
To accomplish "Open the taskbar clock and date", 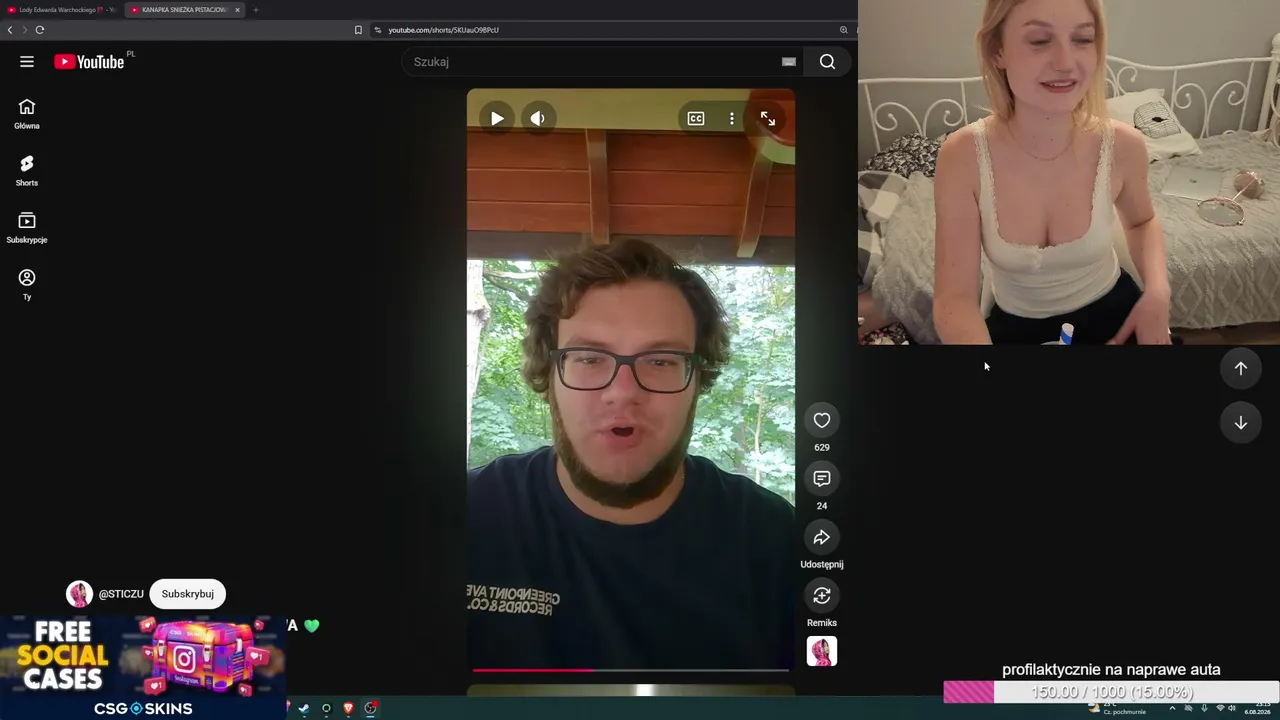I will (1257, 709).
